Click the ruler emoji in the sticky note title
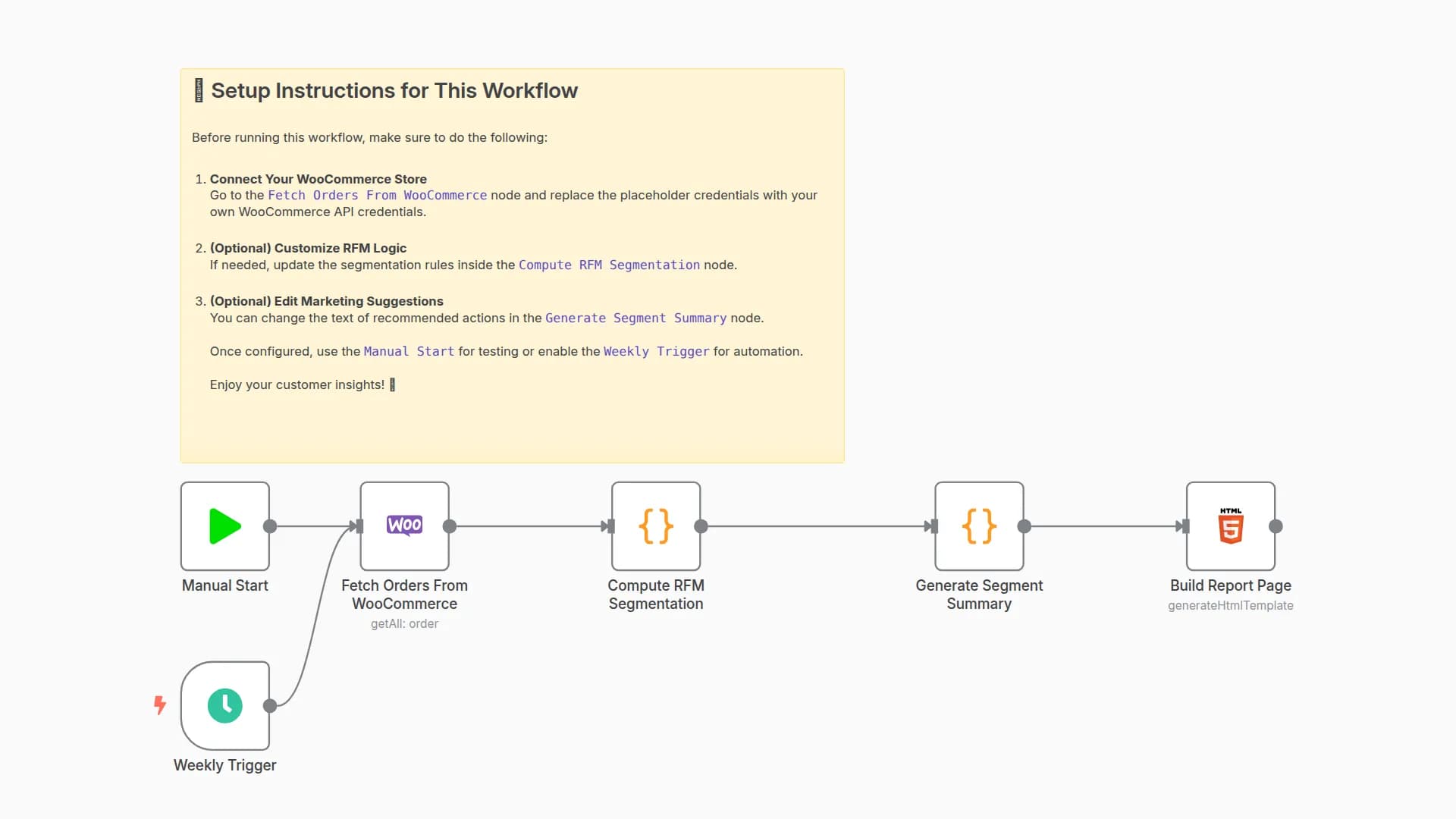This screenshot has width=1456, height=819. (x=199, y=90)
